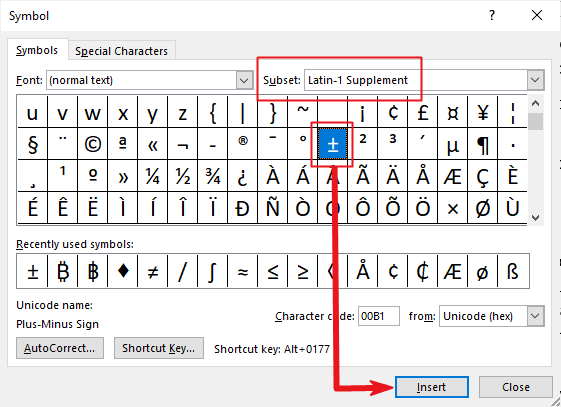
Task: Select the one-half fraction symbol
Action: pos(183,176)
